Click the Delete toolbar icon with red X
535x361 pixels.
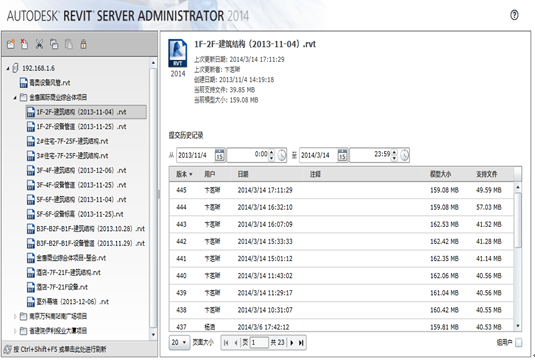pyautogui.click(x=24, y=44)
